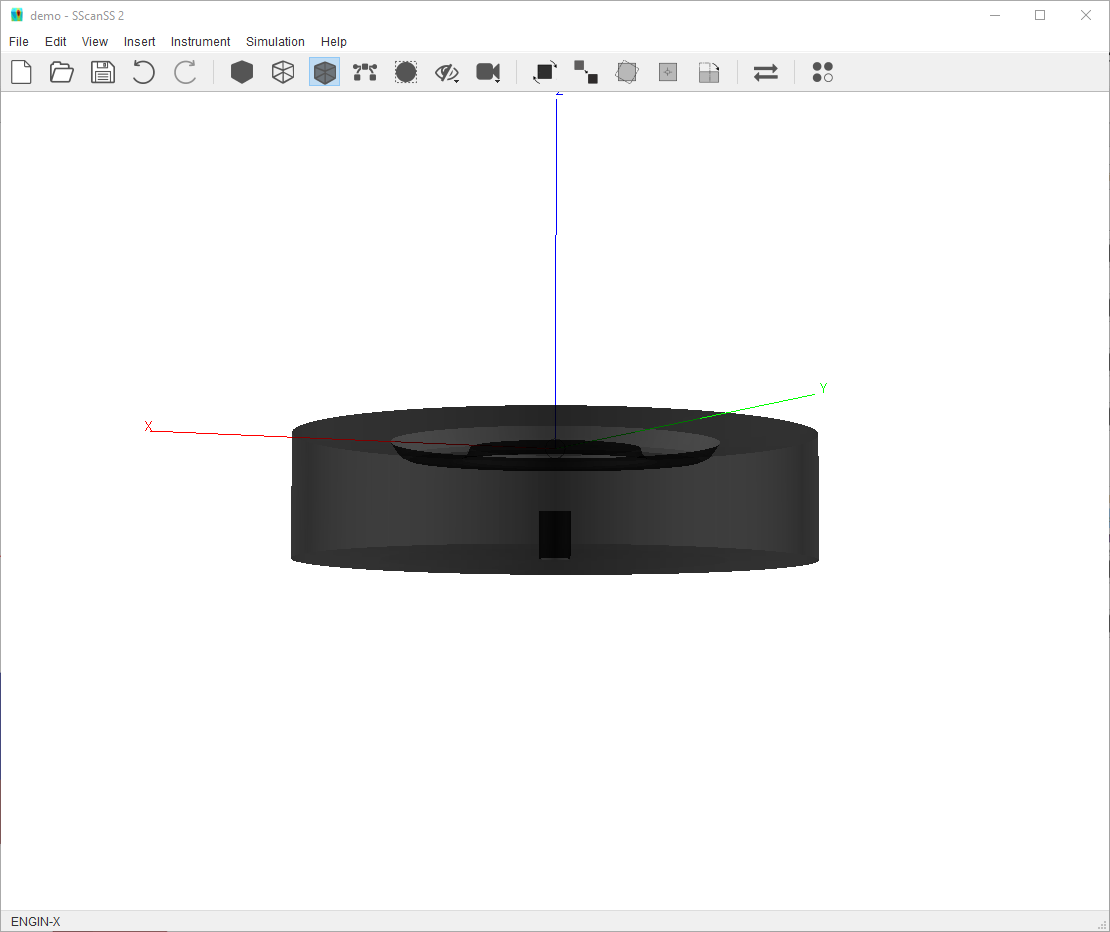
Task: Switch to wireframe rendering mode
Action: pos(283,72)
